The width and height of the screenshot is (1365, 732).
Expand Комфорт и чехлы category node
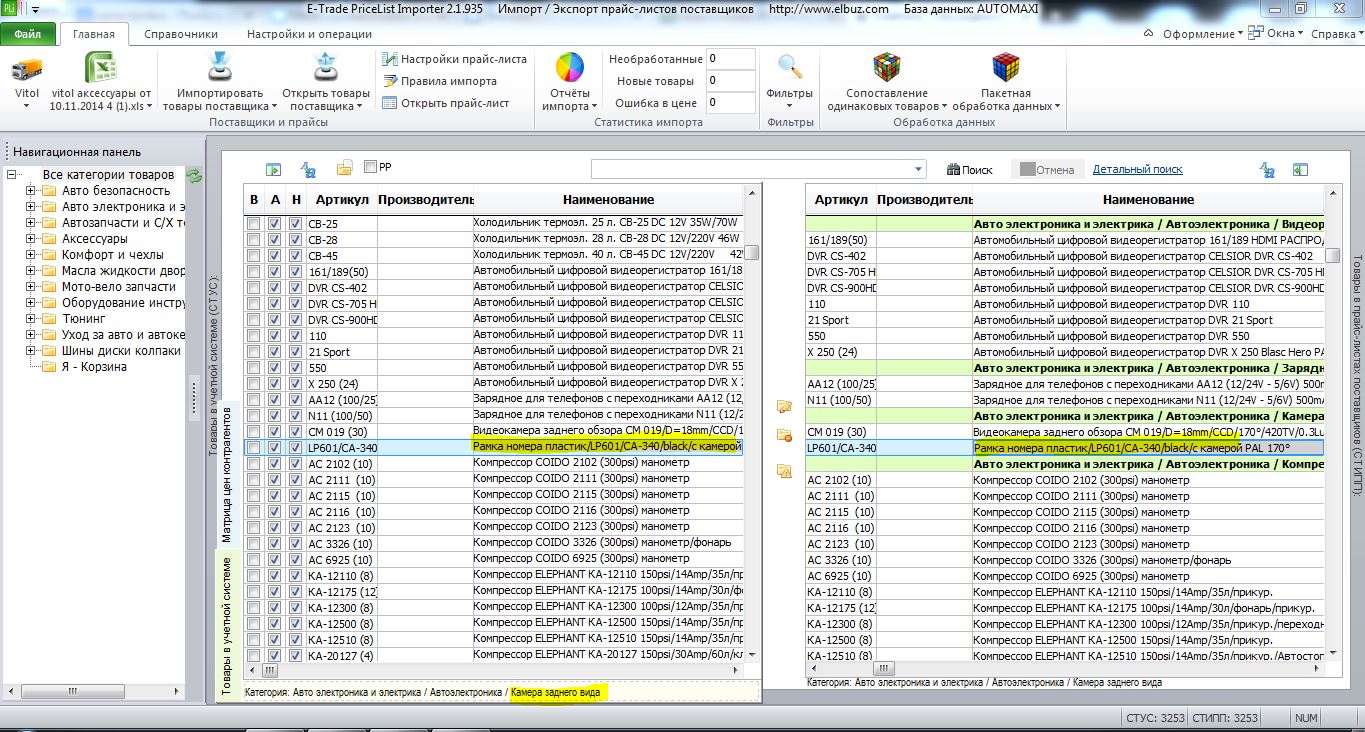coord(31,255)
